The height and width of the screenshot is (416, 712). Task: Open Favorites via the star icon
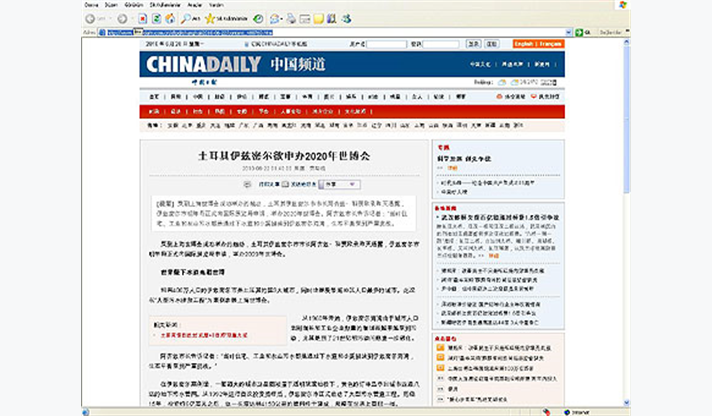[x=211, y=18]
